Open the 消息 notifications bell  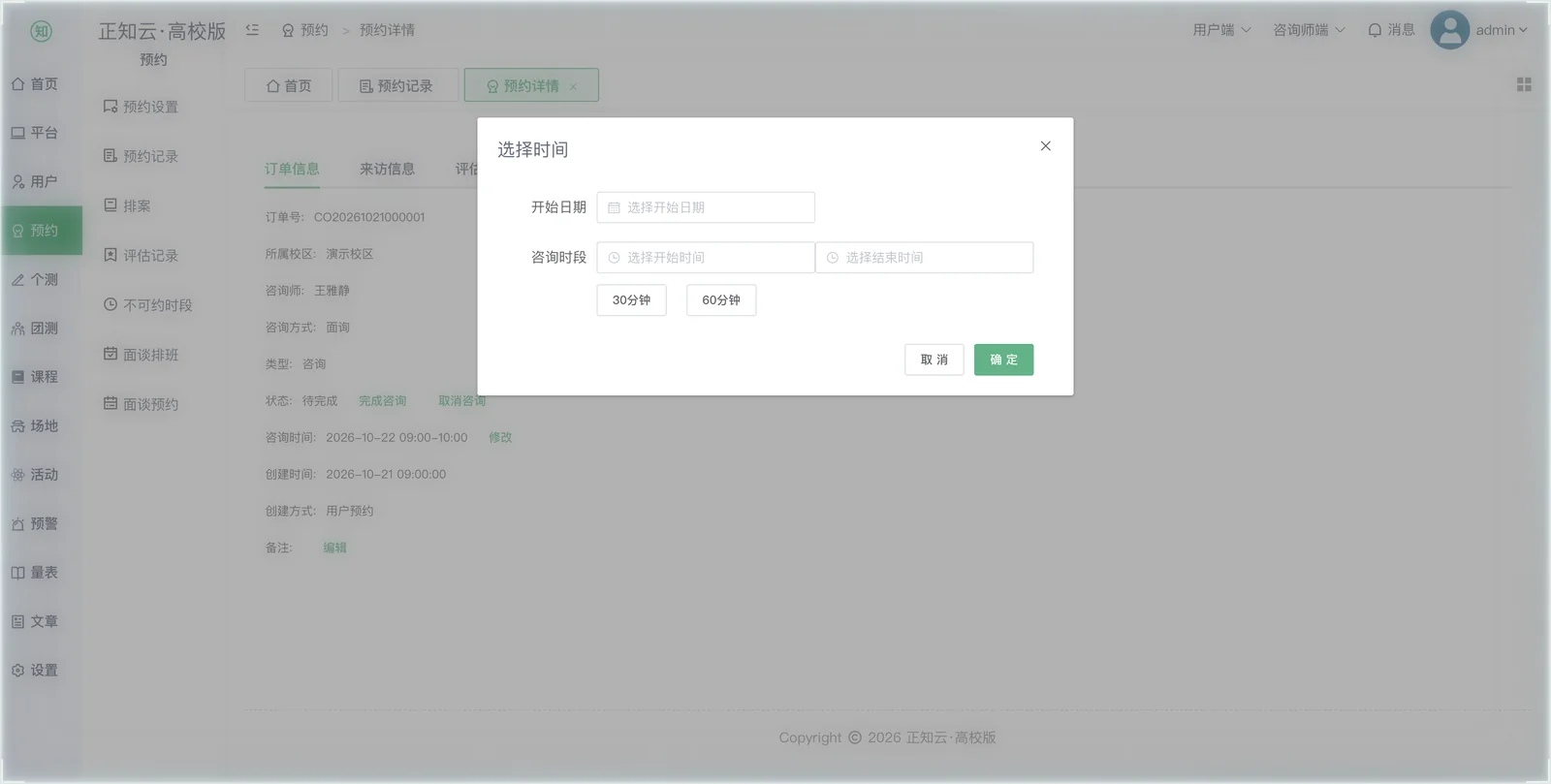[x=1391, y=30]
